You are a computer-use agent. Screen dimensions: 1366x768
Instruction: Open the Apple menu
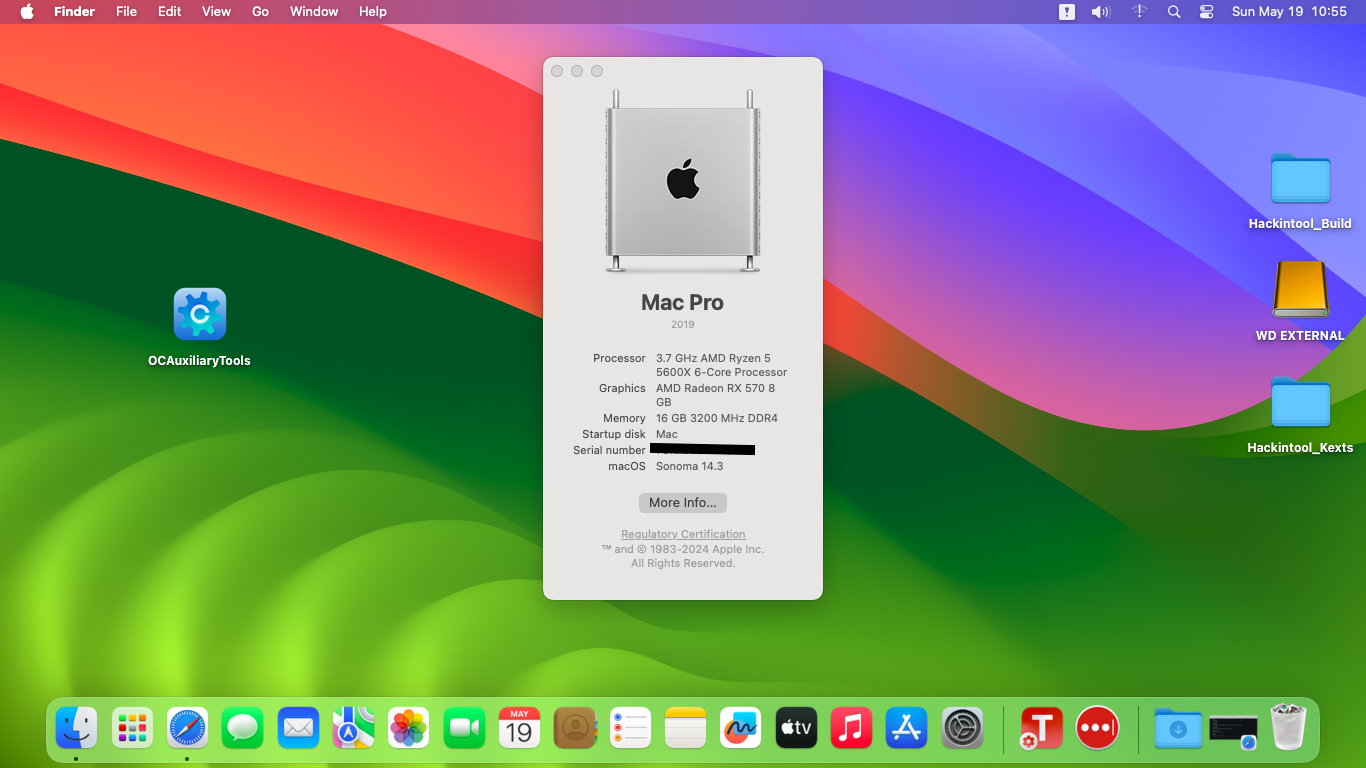tap(27, 12)
